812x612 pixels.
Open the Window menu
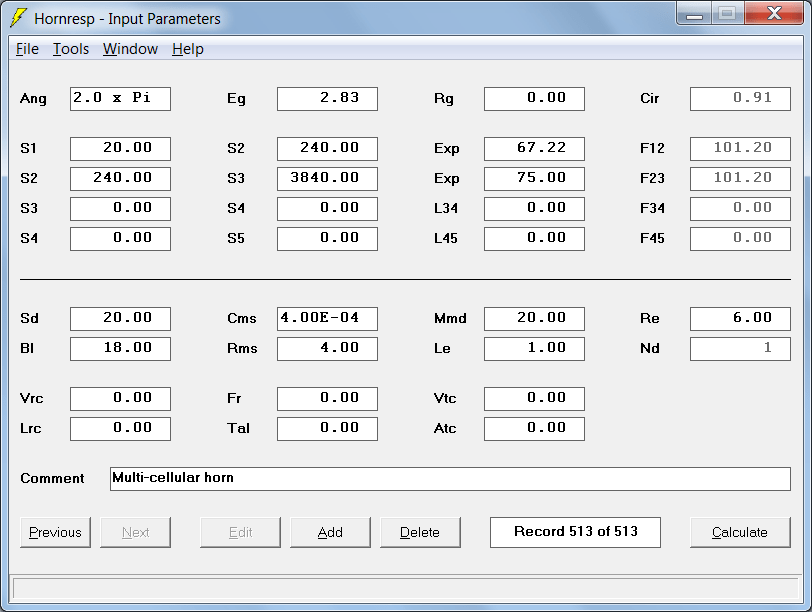point(130,49)
